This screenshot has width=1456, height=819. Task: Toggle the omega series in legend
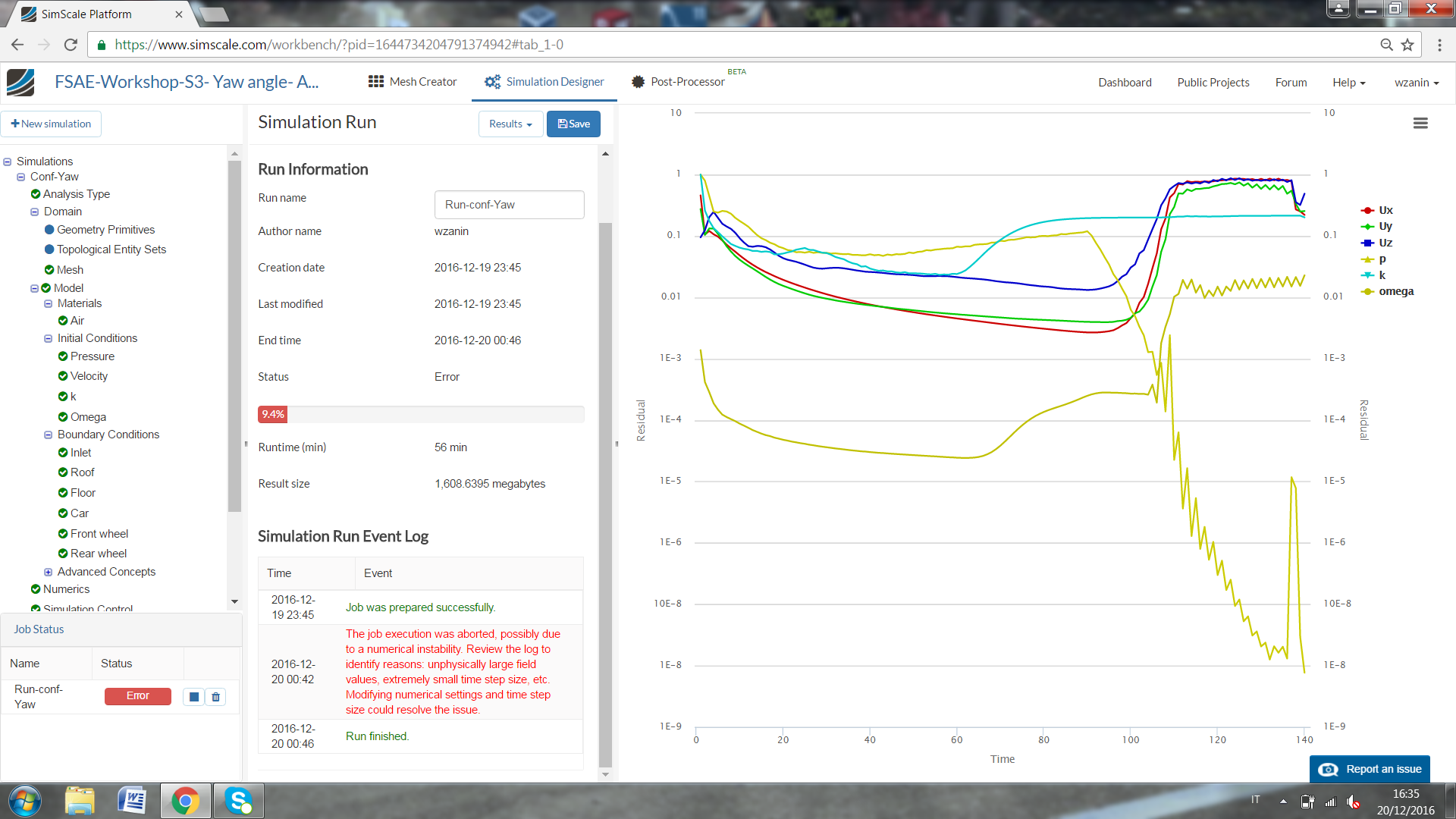tap(1395, 291)
